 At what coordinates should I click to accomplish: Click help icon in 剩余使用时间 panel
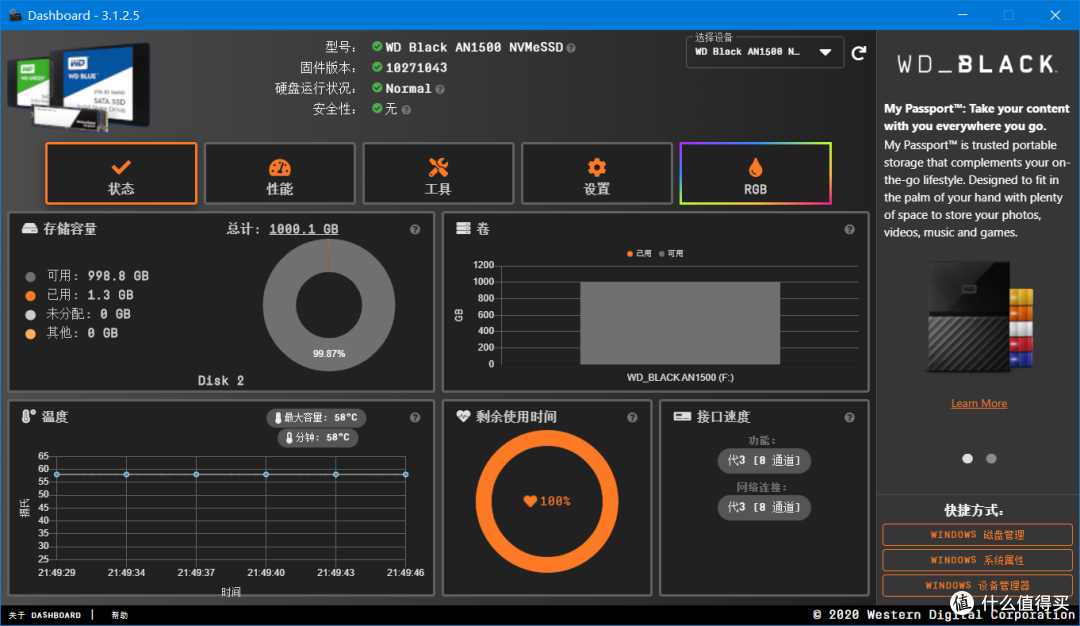coord(632,417)
